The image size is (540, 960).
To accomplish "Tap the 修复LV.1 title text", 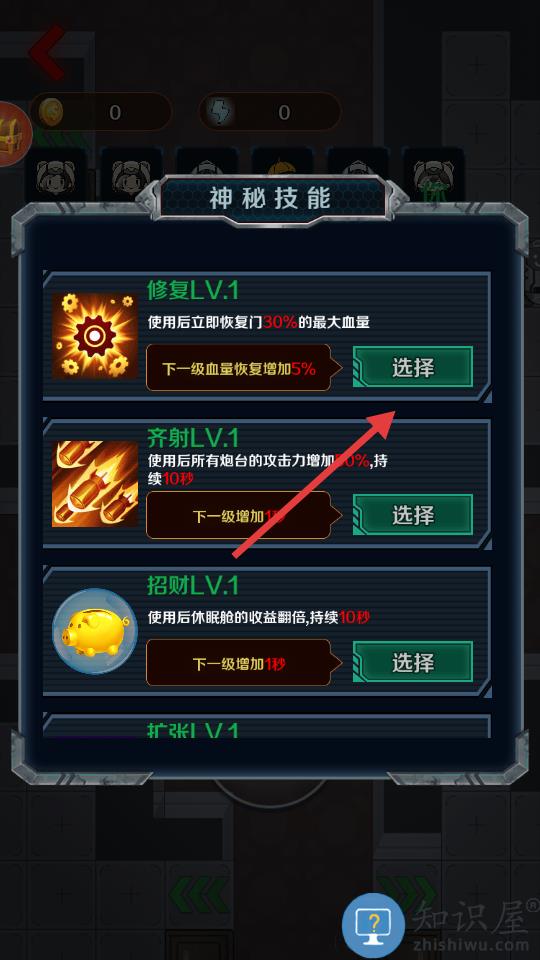I will click(x=193, y=290).
